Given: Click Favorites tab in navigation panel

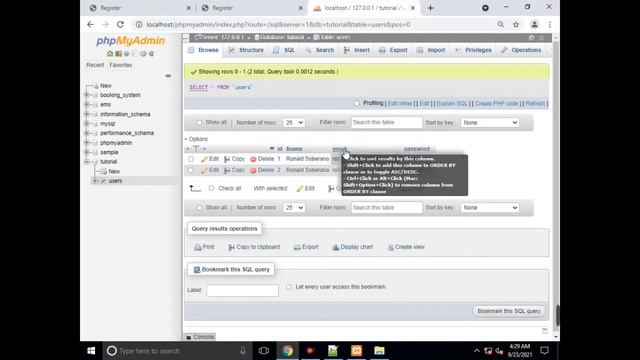Looking at the screenshot, I should (x=120, y=65).
